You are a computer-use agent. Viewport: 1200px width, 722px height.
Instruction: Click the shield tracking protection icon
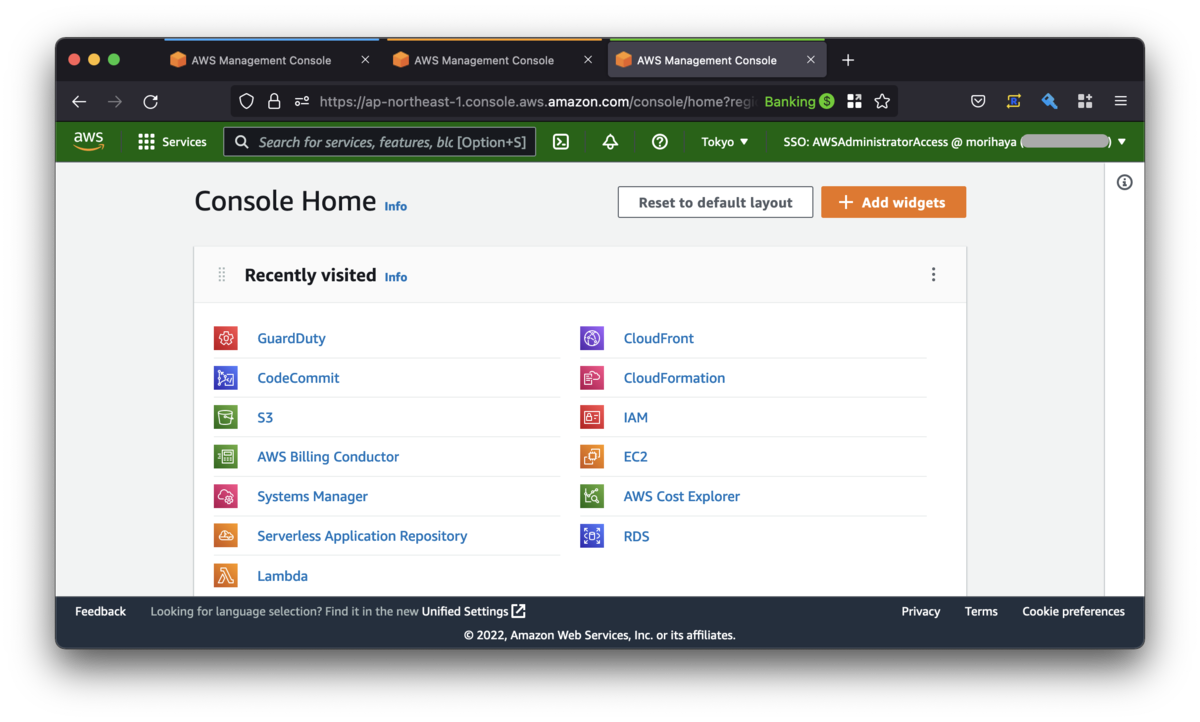tap(247, 101)
